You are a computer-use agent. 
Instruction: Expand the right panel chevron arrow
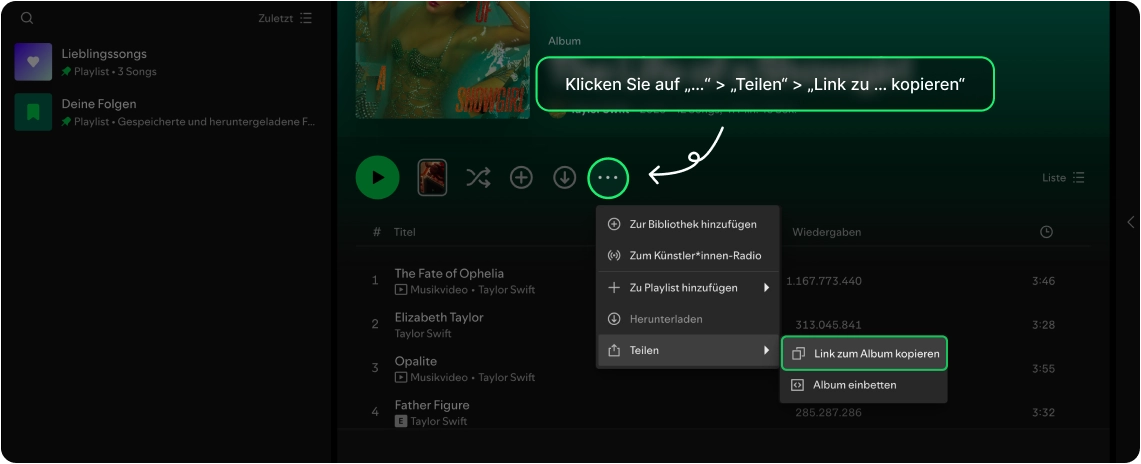pos(1130,223)
